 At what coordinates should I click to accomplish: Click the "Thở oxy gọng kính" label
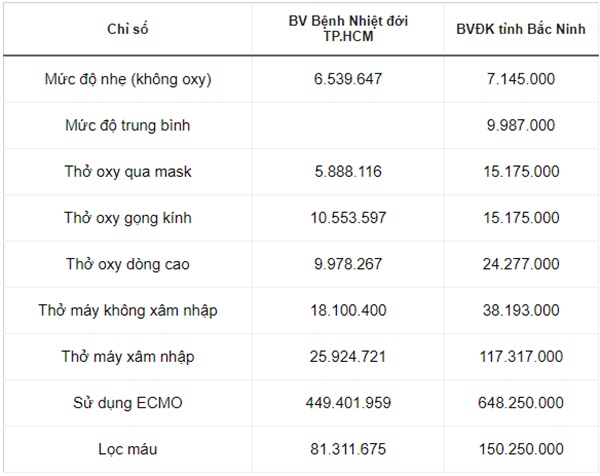click(x=127, y=218)
